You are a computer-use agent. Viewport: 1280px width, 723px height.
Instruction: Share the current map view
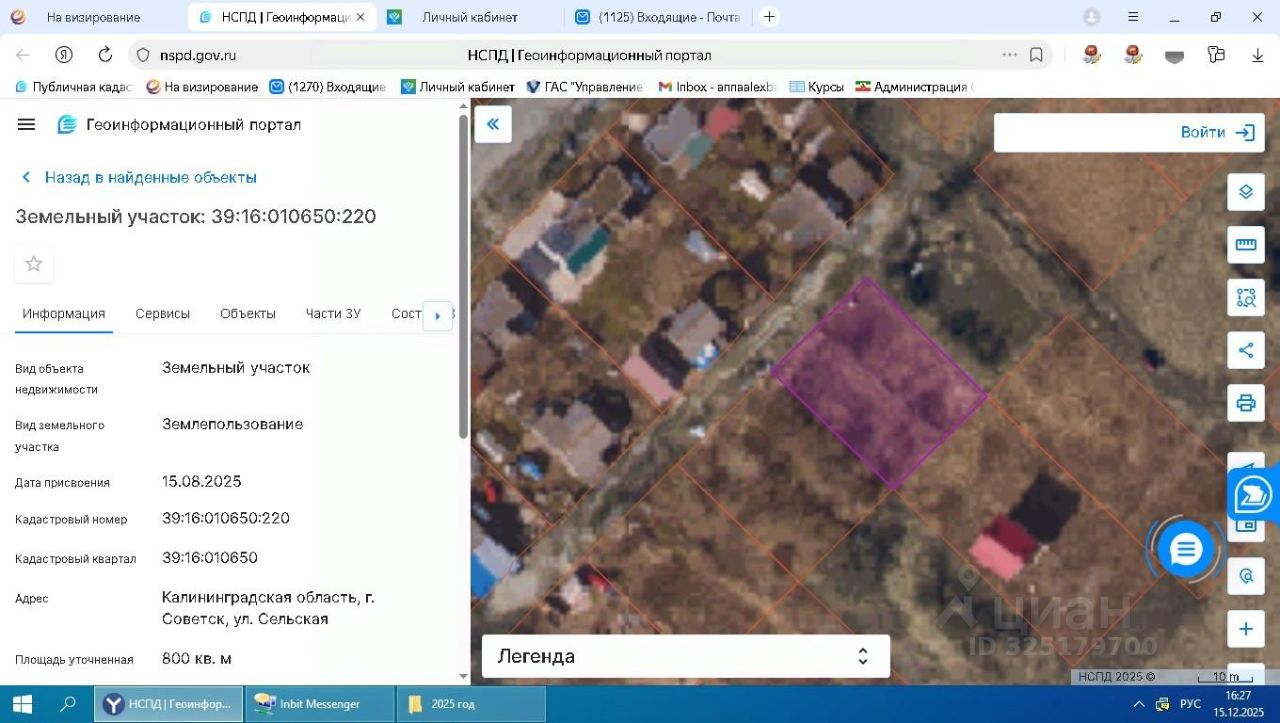[1246, 350]
